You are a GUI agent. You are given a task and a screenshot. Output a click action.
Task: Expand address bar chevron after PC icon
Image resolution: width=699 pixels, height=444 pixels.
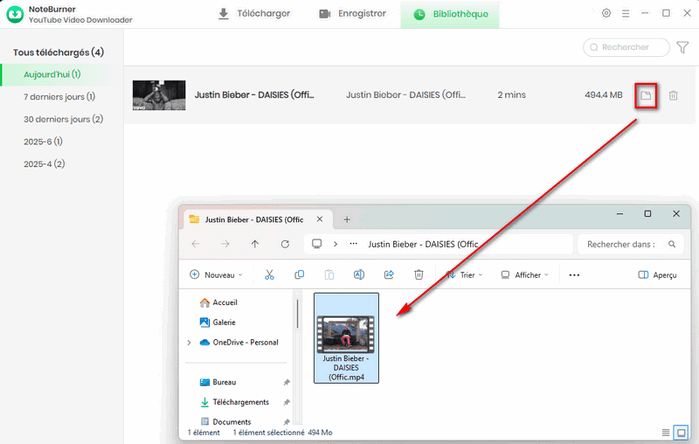(x=335, y=244)
